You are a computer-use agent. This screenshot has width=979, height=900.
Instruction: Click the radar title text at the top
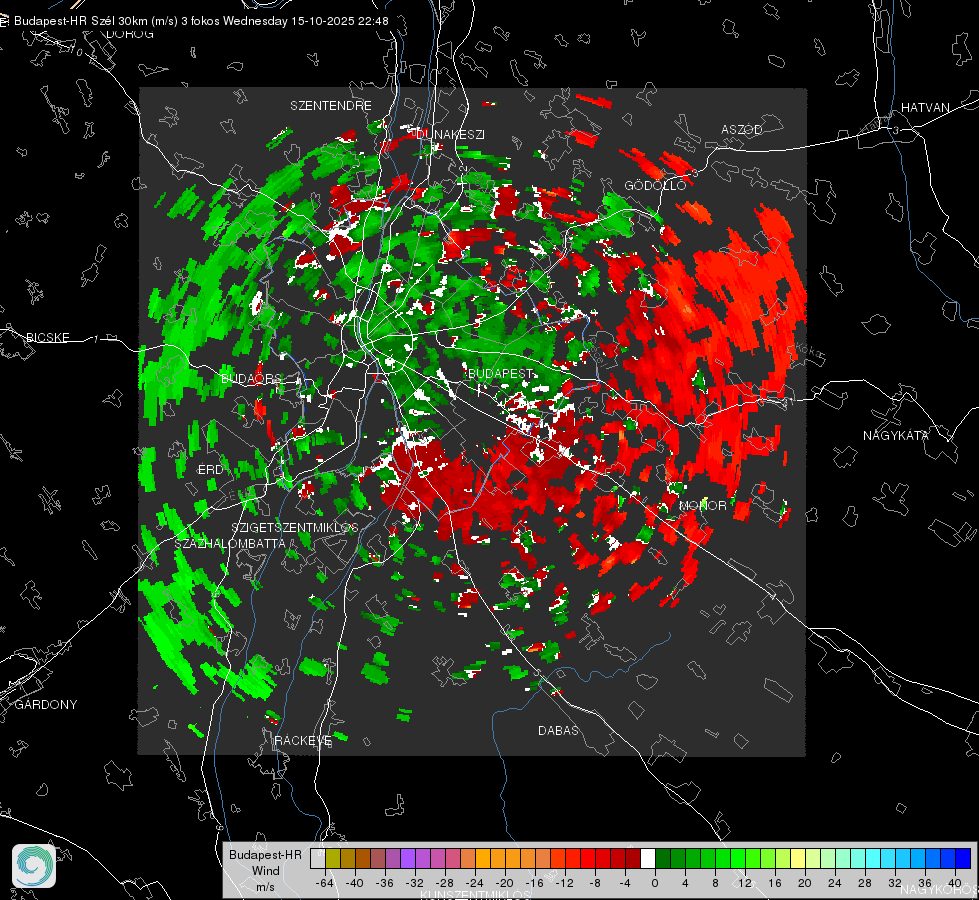pos(201,21)
